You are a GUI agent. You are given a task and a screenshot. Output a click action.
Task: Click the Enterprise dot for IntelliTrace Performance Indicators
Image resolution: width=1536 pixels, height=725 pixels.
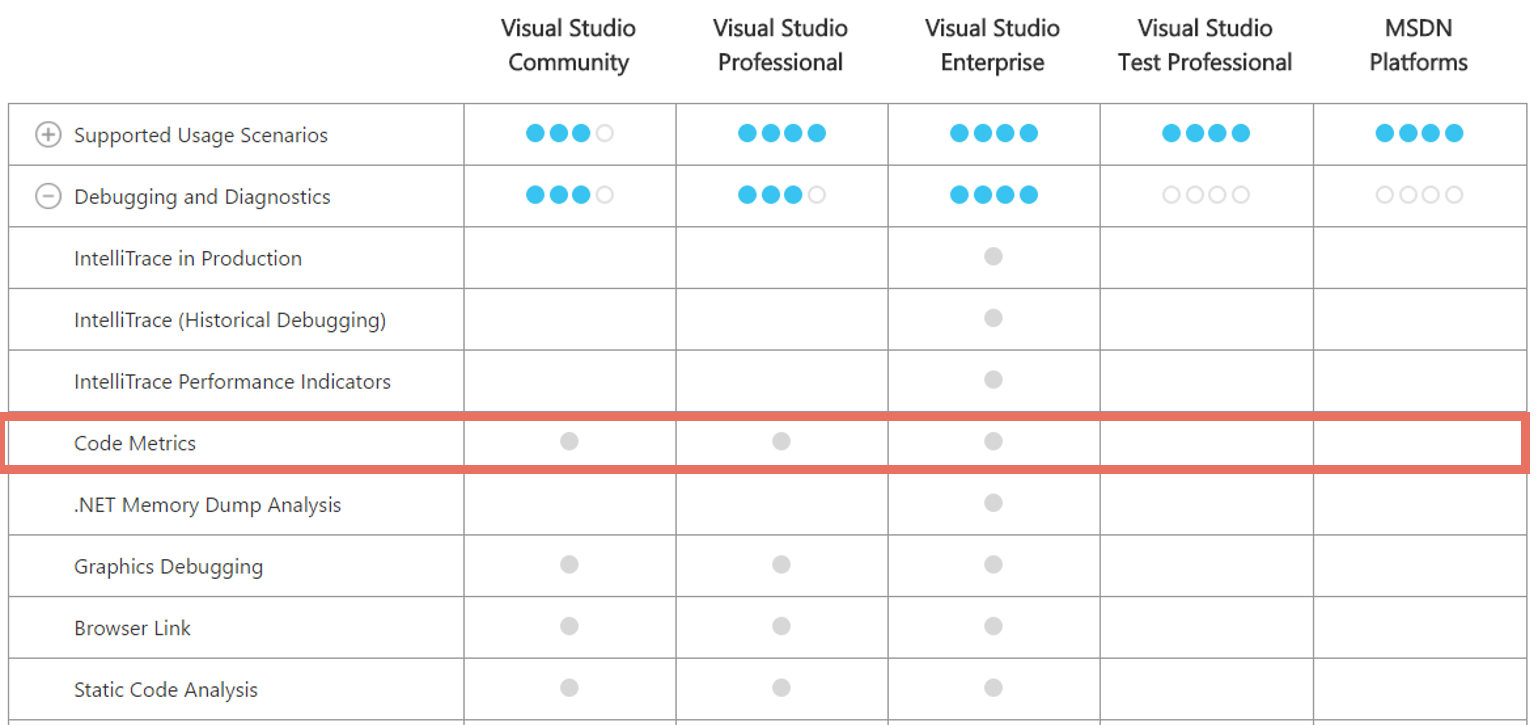point(993,380)
